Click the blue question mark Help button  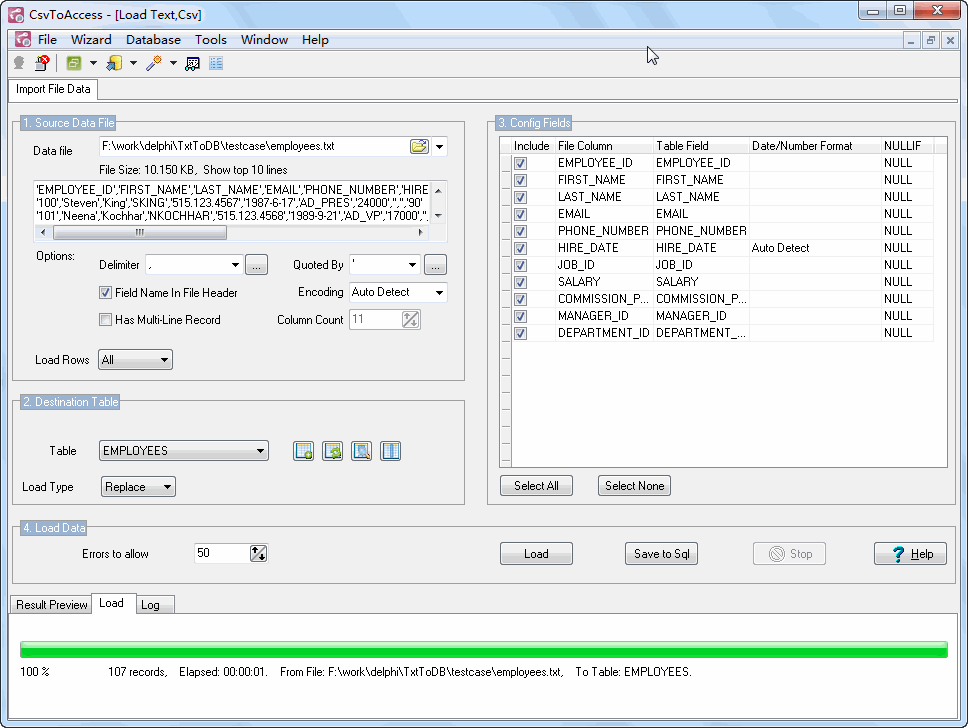tap(911, 554)
